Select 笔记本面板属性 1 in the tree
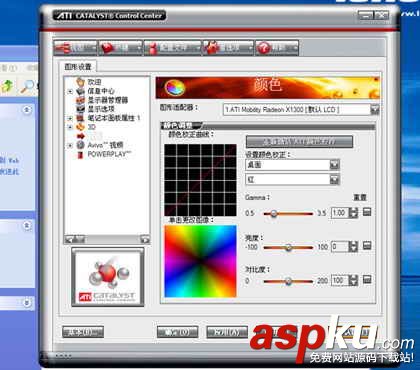 coord(114,118)
